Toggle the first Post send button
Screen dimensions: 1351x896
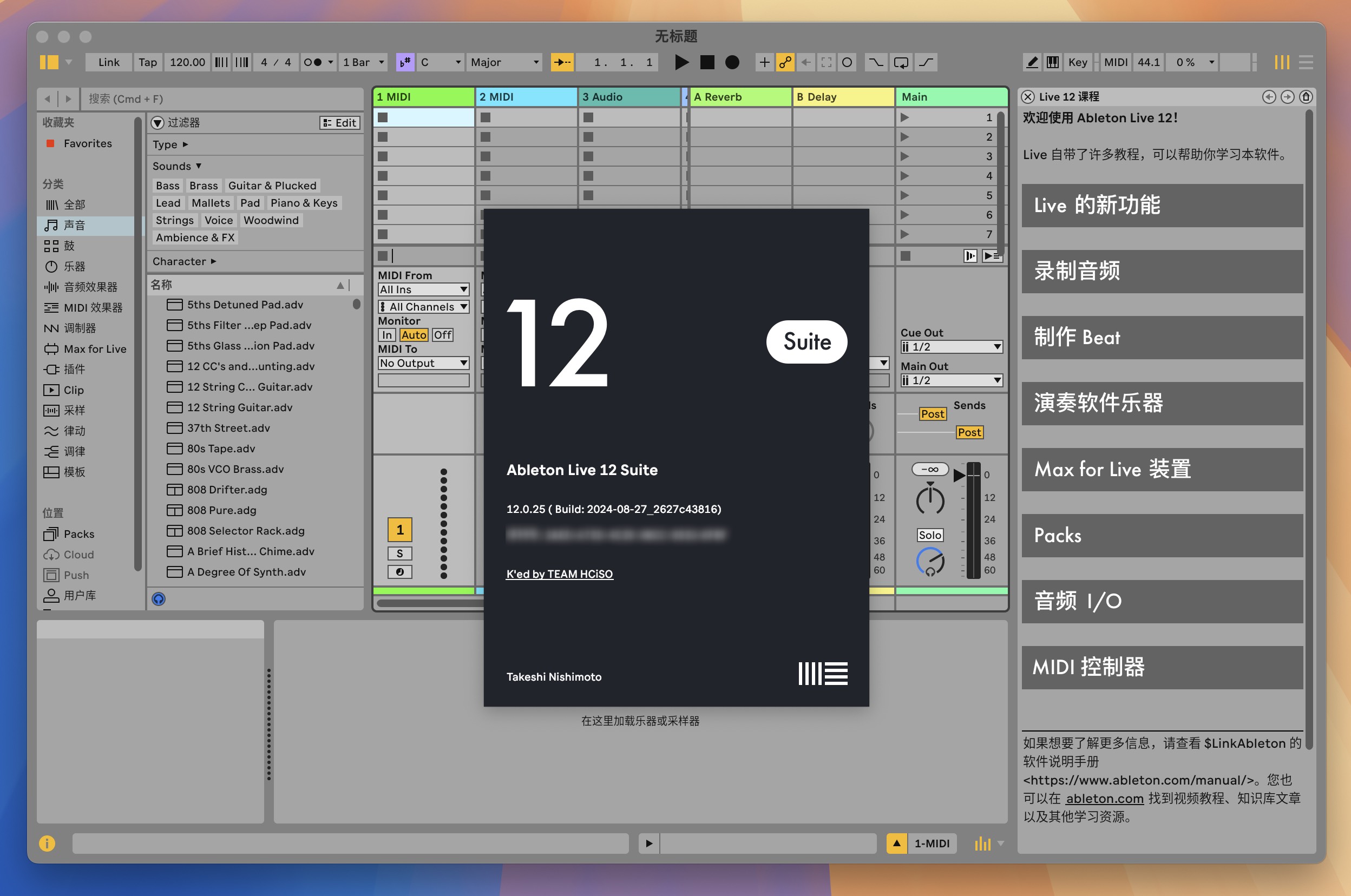point(933,414)
